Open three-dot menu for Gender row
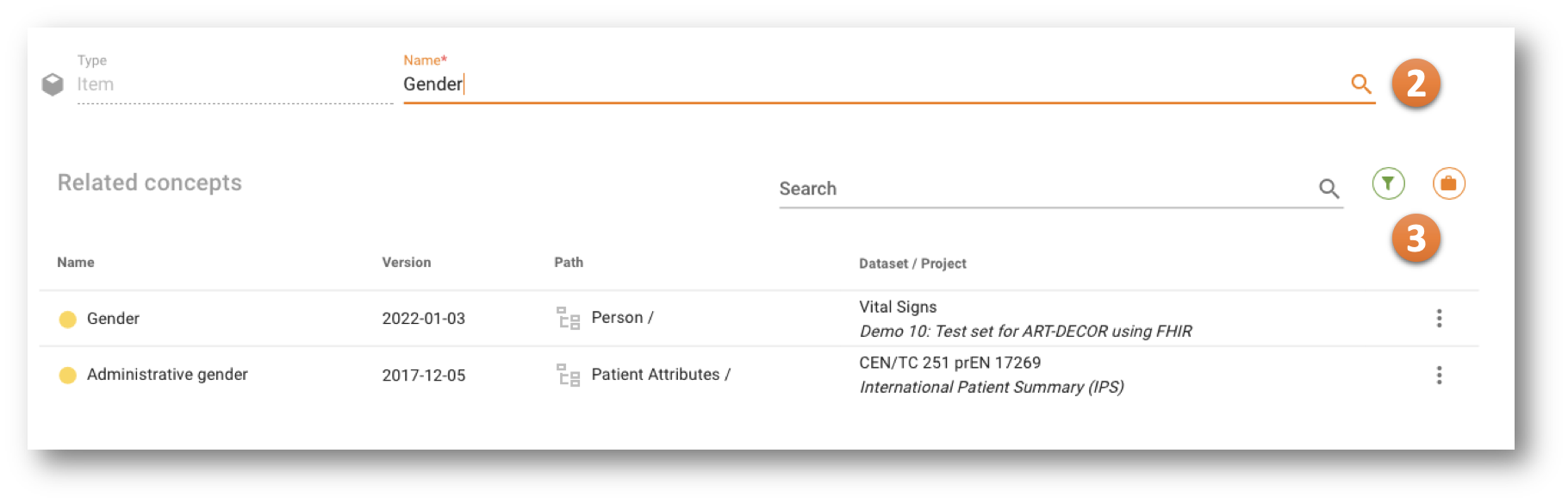The height and width of the screenshot is (503, 1568). (x=1438, y=319)
